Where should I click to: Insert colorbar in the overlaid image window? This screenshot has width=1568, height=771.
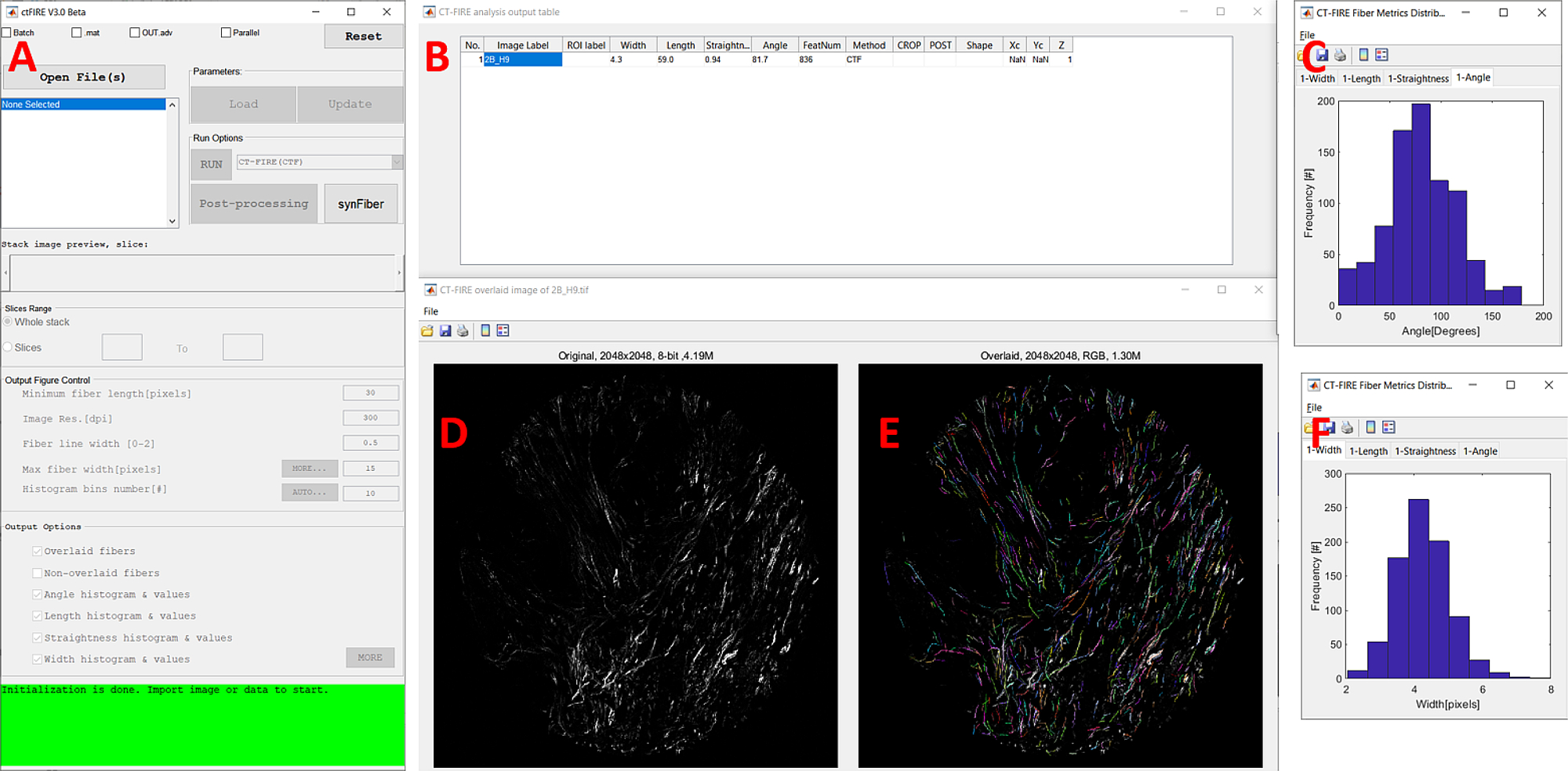[x=485, y=331]
